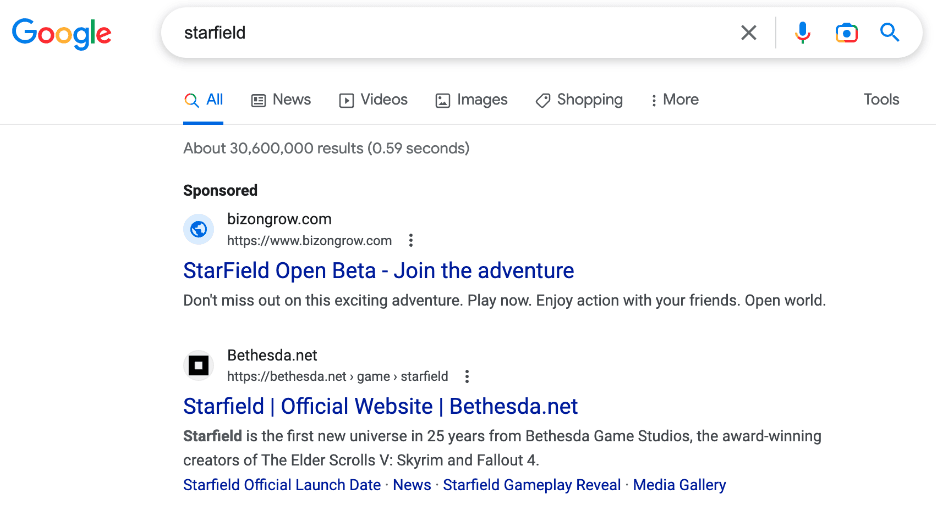The height and width of the screenshot is (512, 936).
Task: Expand the More search categories menu
Action: coord(674,100)
